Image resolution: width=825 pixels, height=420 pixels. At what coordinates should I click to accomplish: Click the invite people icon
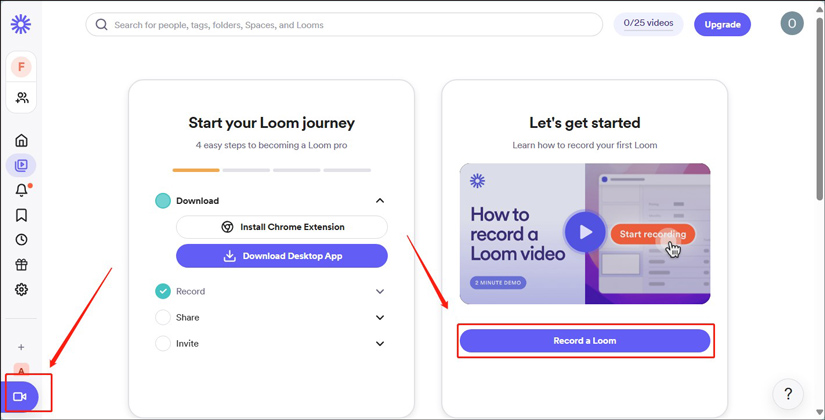point(22,97)
